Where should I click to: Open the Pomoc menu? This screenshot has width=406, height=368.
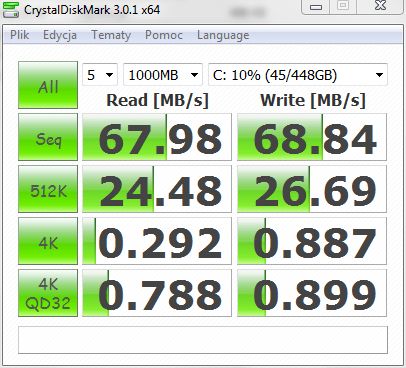pyautogui.click(x=164, y=35)
